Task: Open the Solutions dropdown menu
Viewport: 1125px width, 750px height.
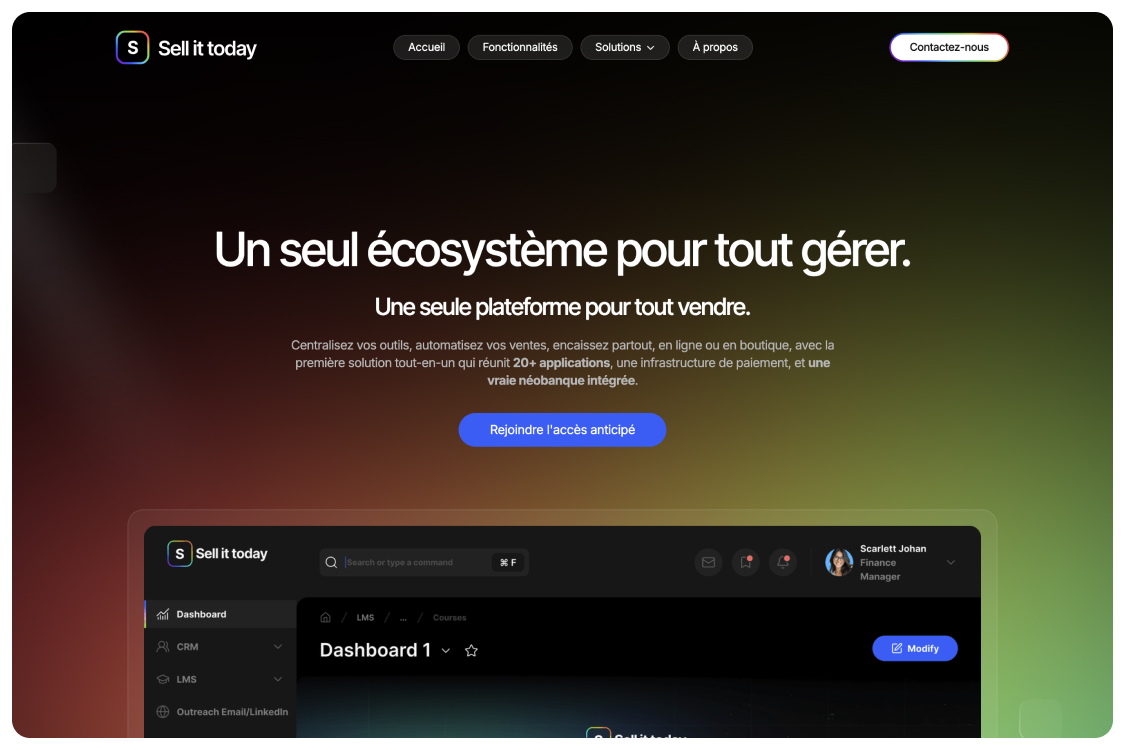Action: (x=625, y=47)
